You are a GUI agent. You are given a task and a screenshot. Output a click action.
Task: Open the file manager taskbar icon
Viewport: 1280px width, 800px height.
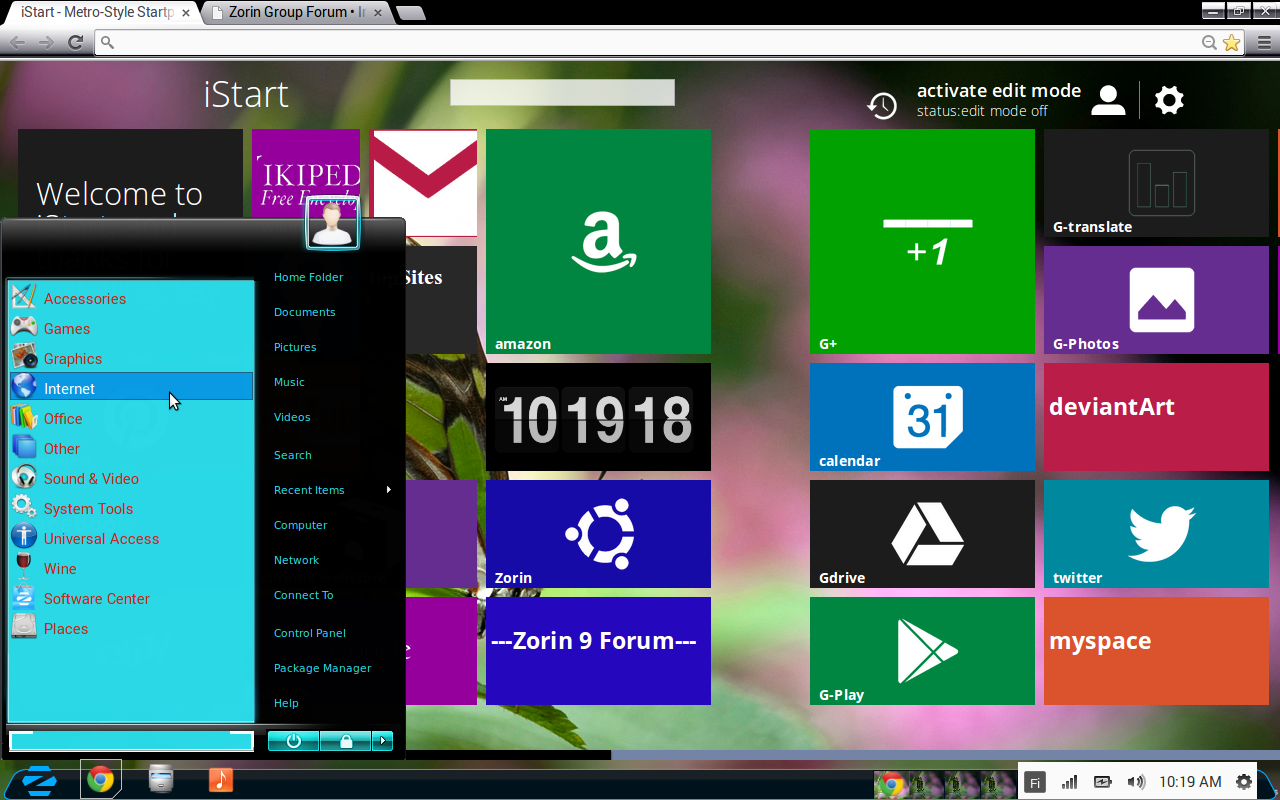tap(160, 779)
